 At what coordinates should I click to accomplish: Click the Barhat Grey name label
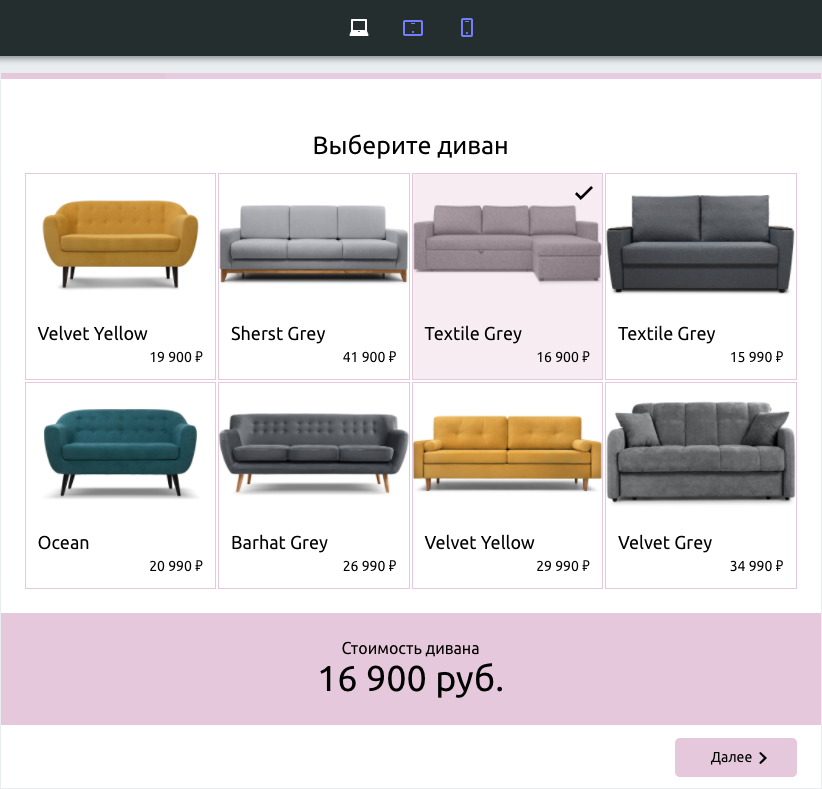[279, 543]
